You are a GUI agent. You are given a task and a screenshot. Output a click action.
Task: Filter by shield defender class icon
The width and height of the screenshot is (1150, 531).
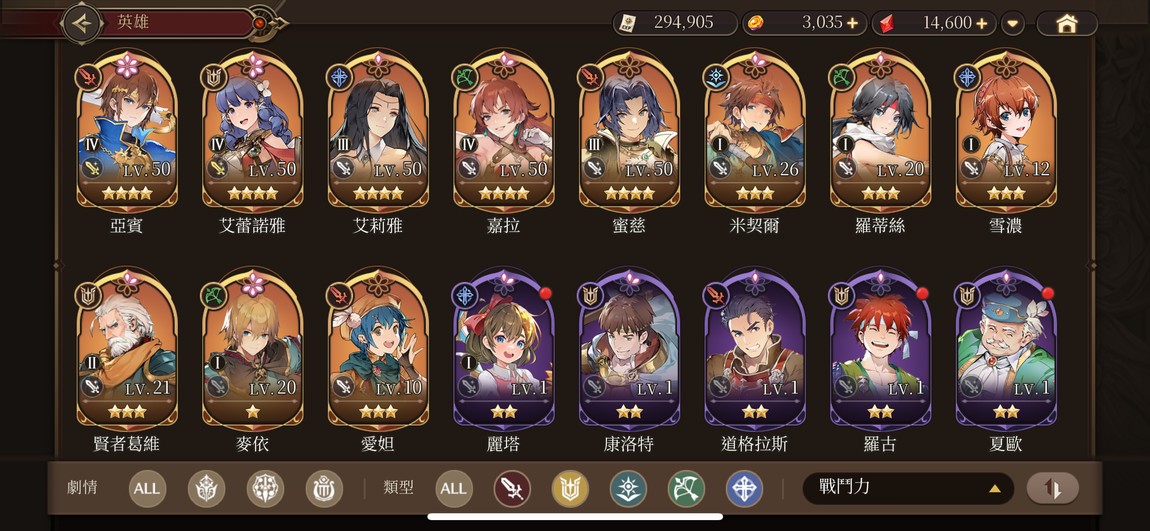click(570, 488)
